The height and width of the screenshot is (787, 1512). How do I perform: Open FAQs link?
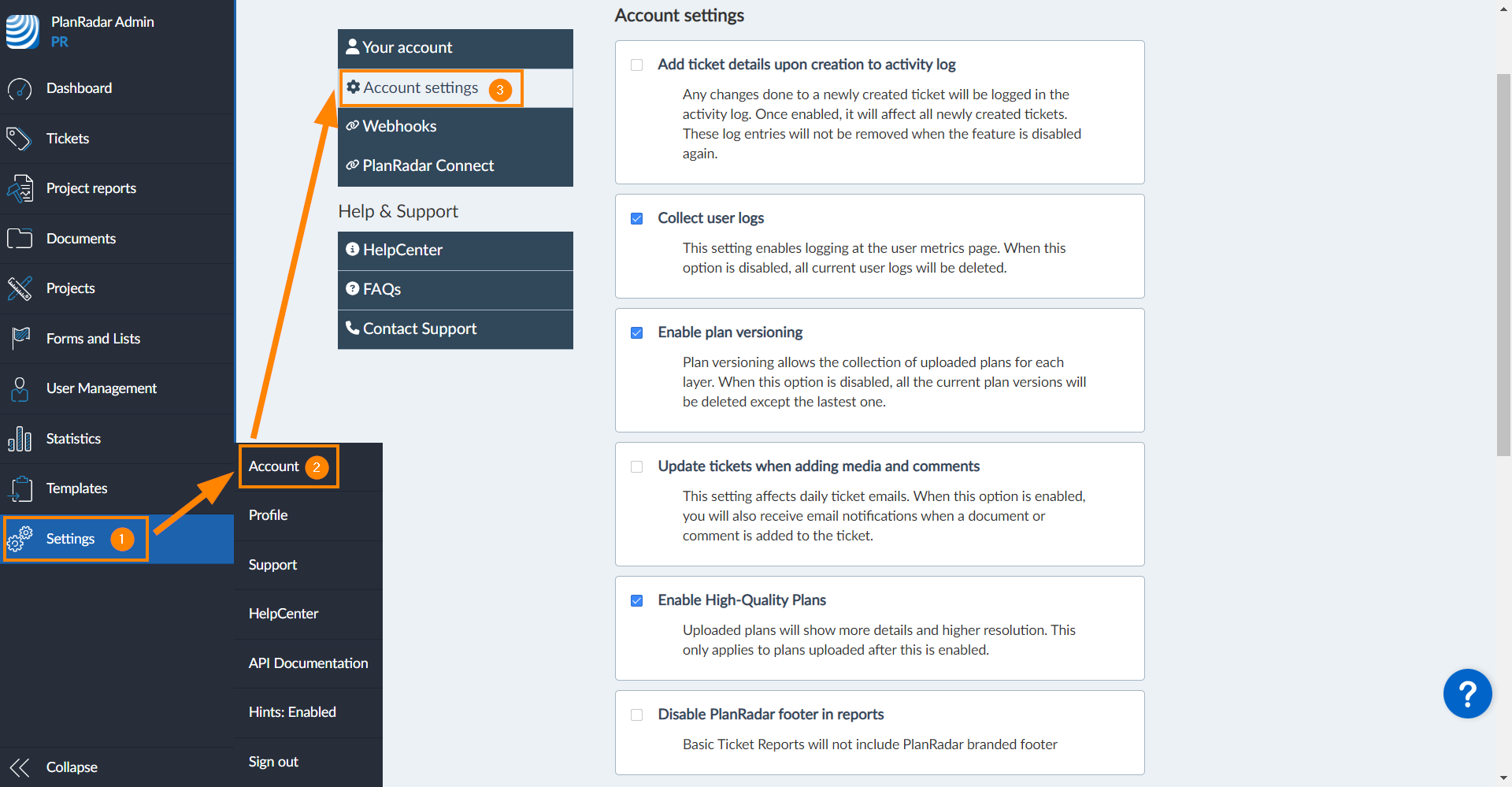tap(455, 290)
